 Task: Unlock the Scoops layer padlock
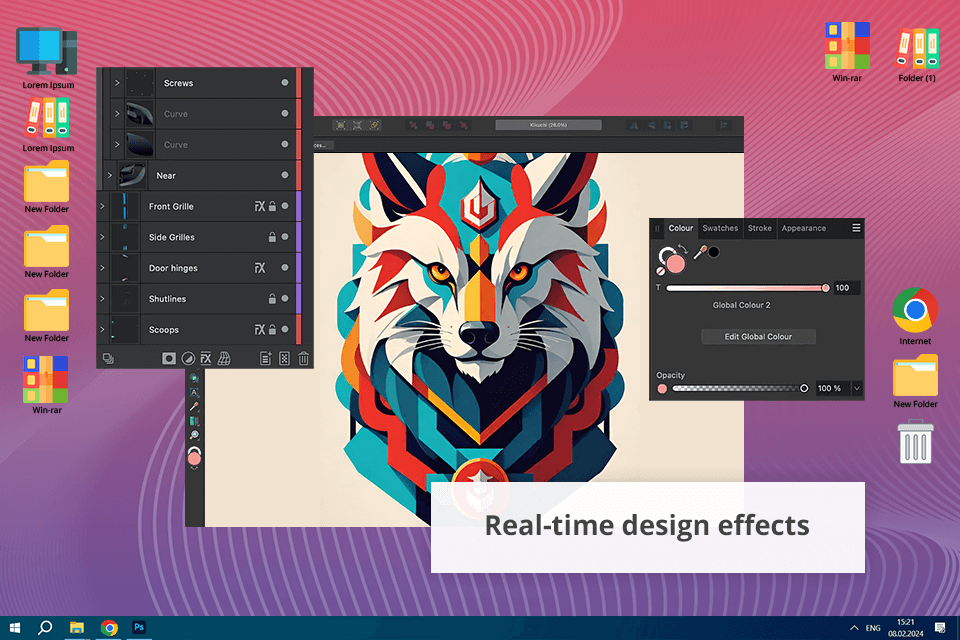pos(272,329)
